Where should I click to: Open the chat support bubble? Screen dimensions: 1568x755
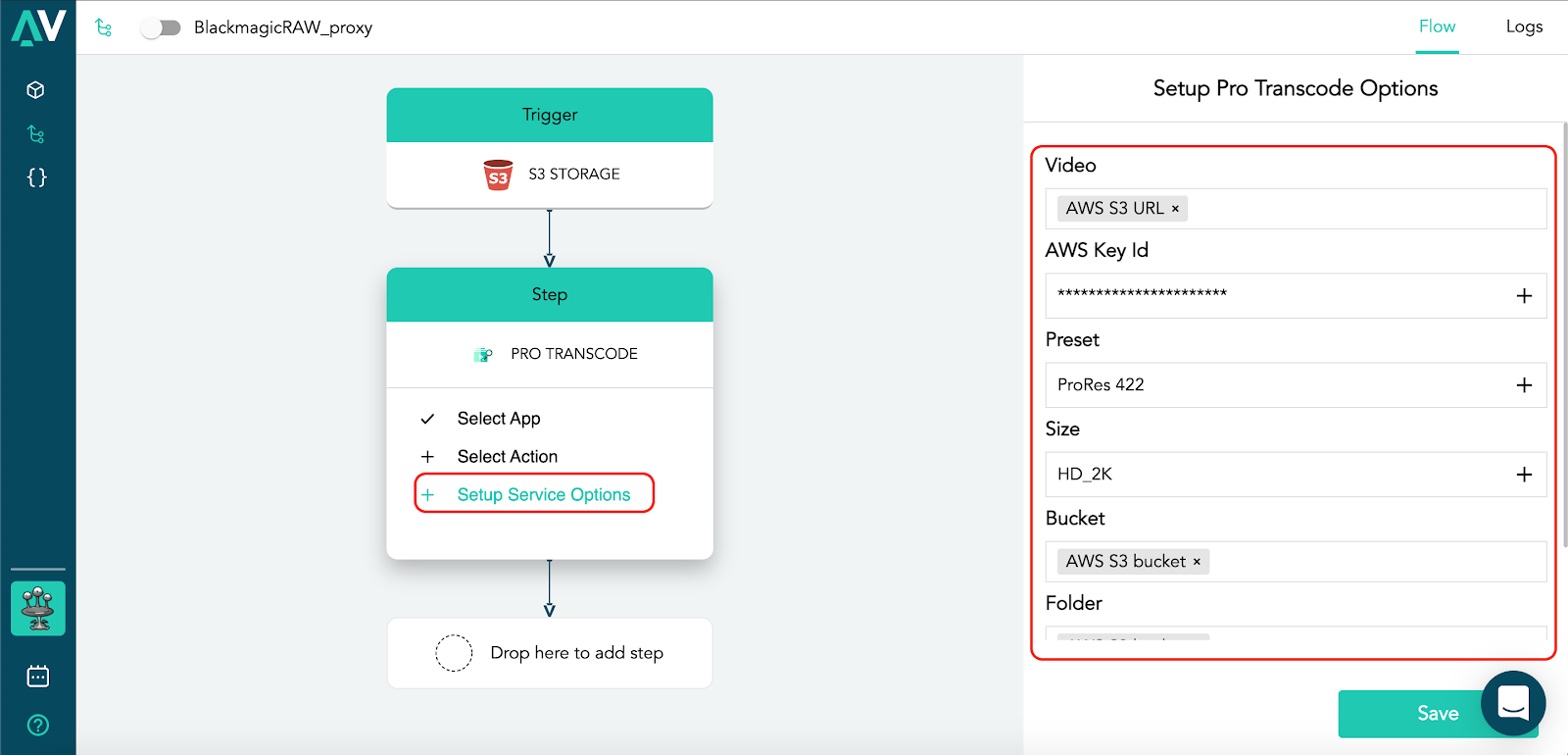click(1513, 703)
